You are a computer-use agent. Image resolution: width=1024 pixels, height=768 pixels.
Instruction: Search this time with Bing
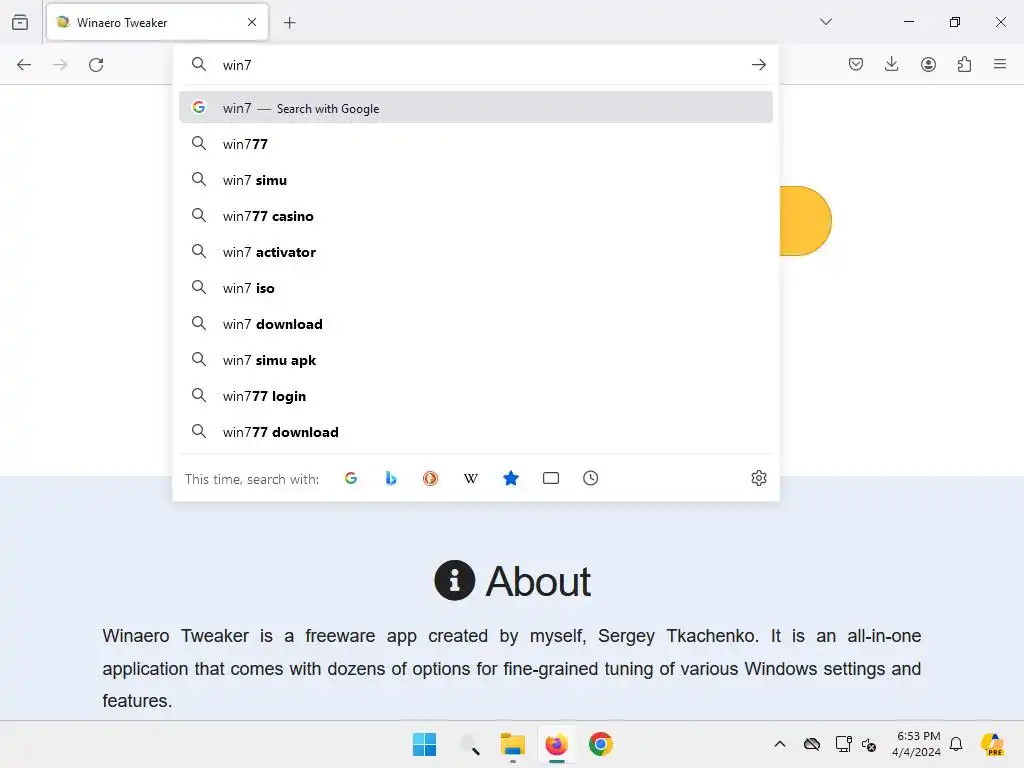pos(391,478)
